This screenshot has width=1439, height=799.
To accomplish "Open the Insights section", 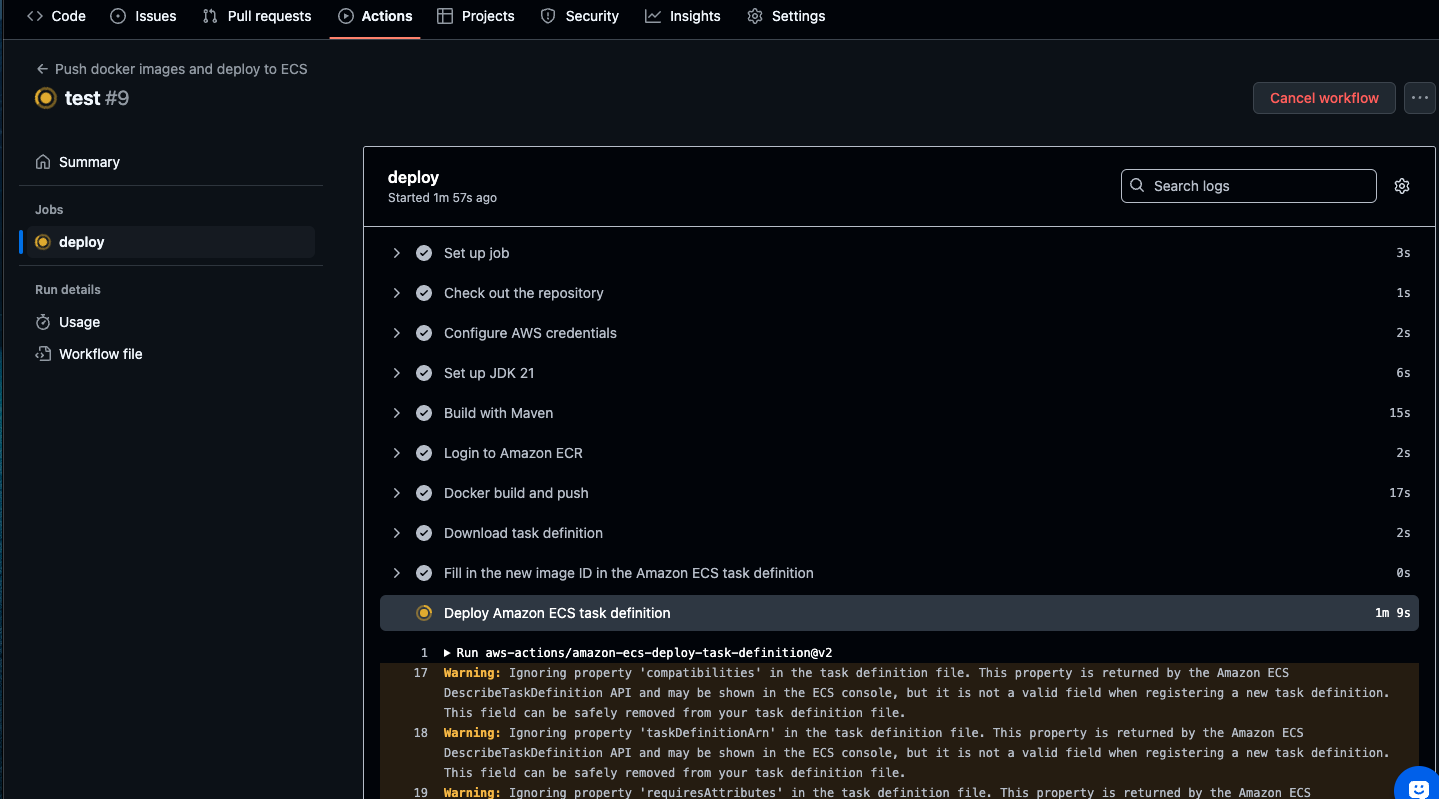I will coord(682,16).
